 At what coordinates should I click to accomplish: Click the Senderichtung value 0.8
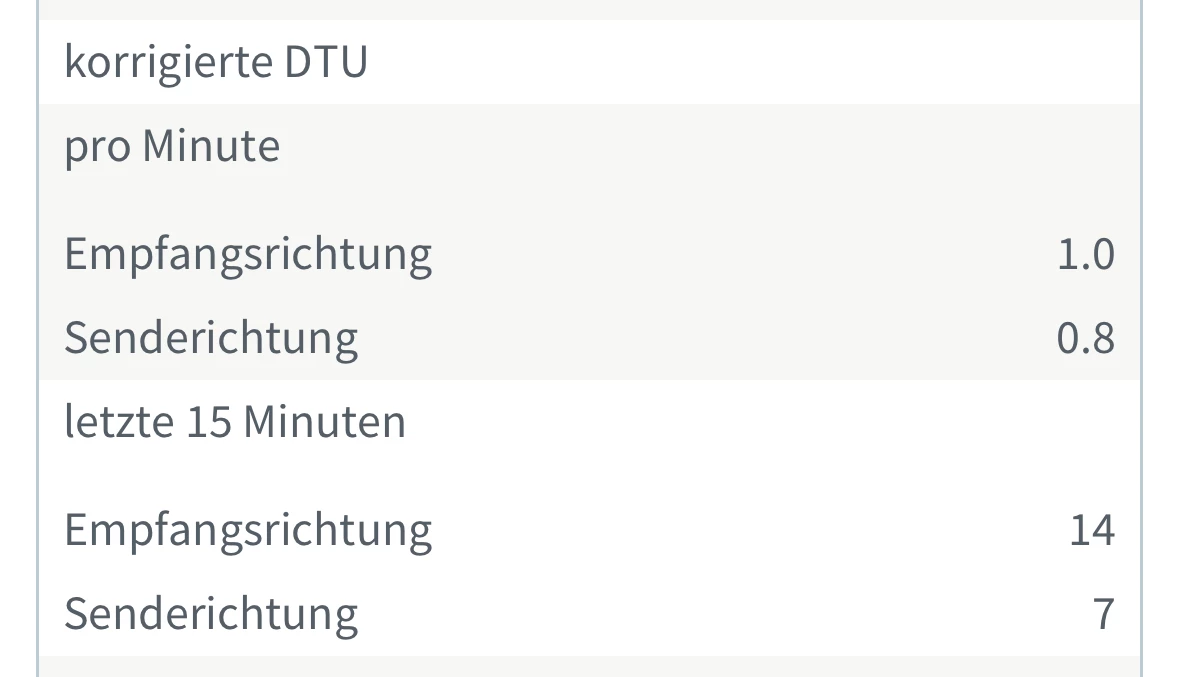(1085, 339)
